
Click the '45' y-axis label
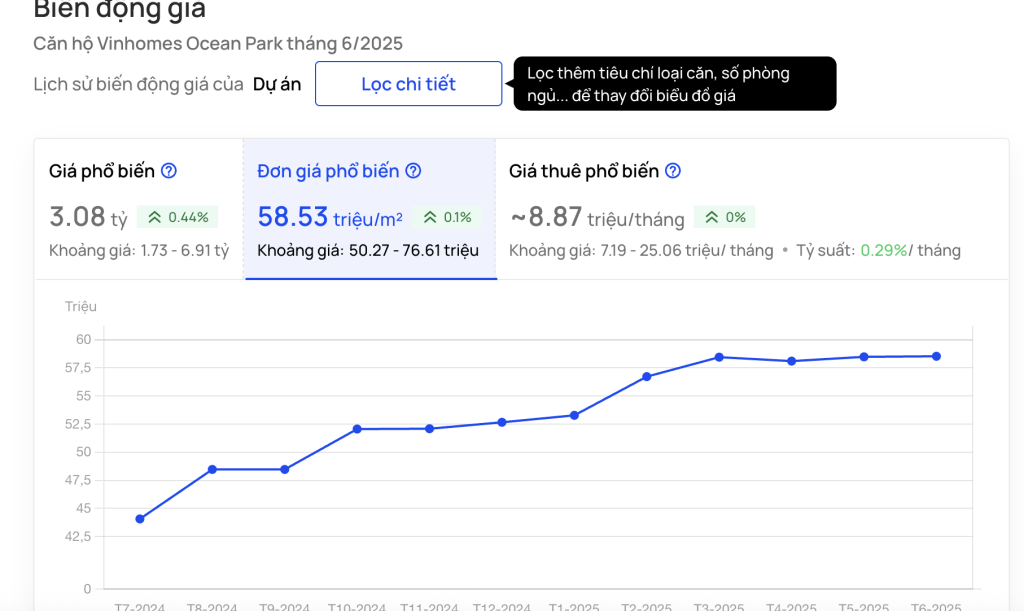[x=84, y=509]
